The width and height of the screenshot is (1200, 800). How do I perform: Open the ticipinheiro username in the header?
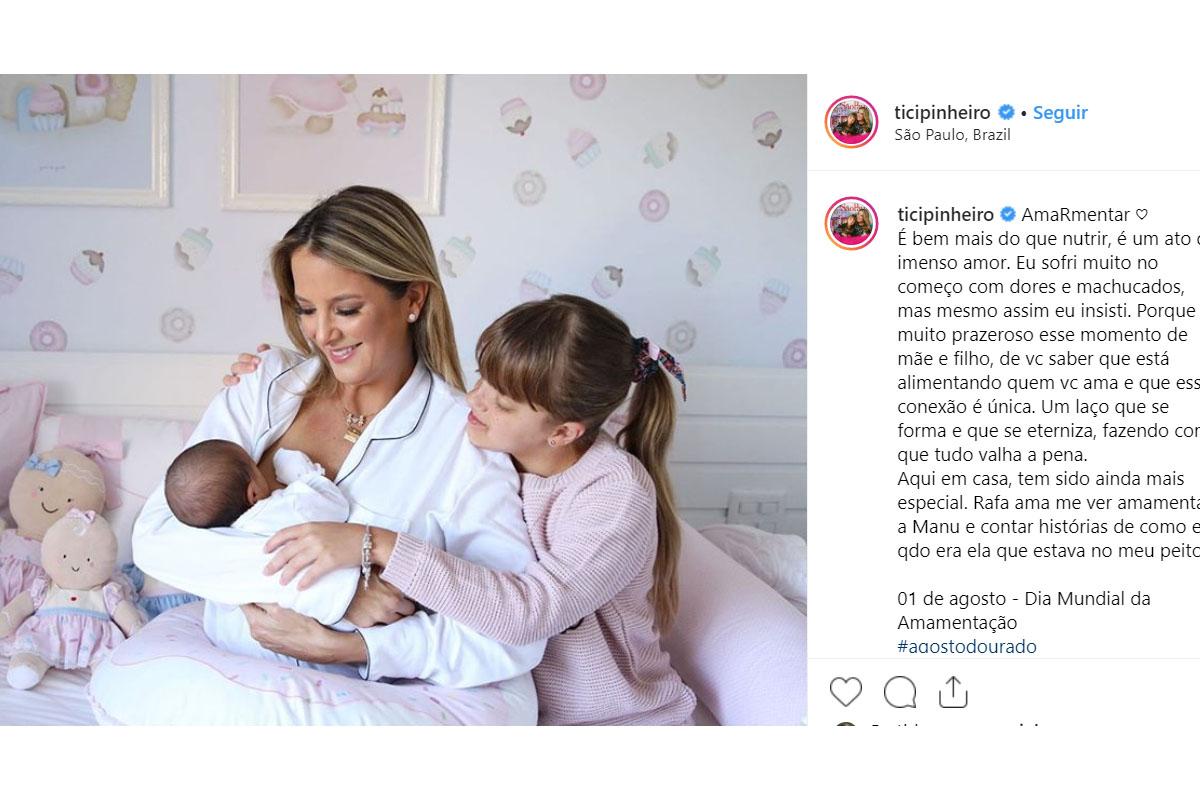pos(945,113)
